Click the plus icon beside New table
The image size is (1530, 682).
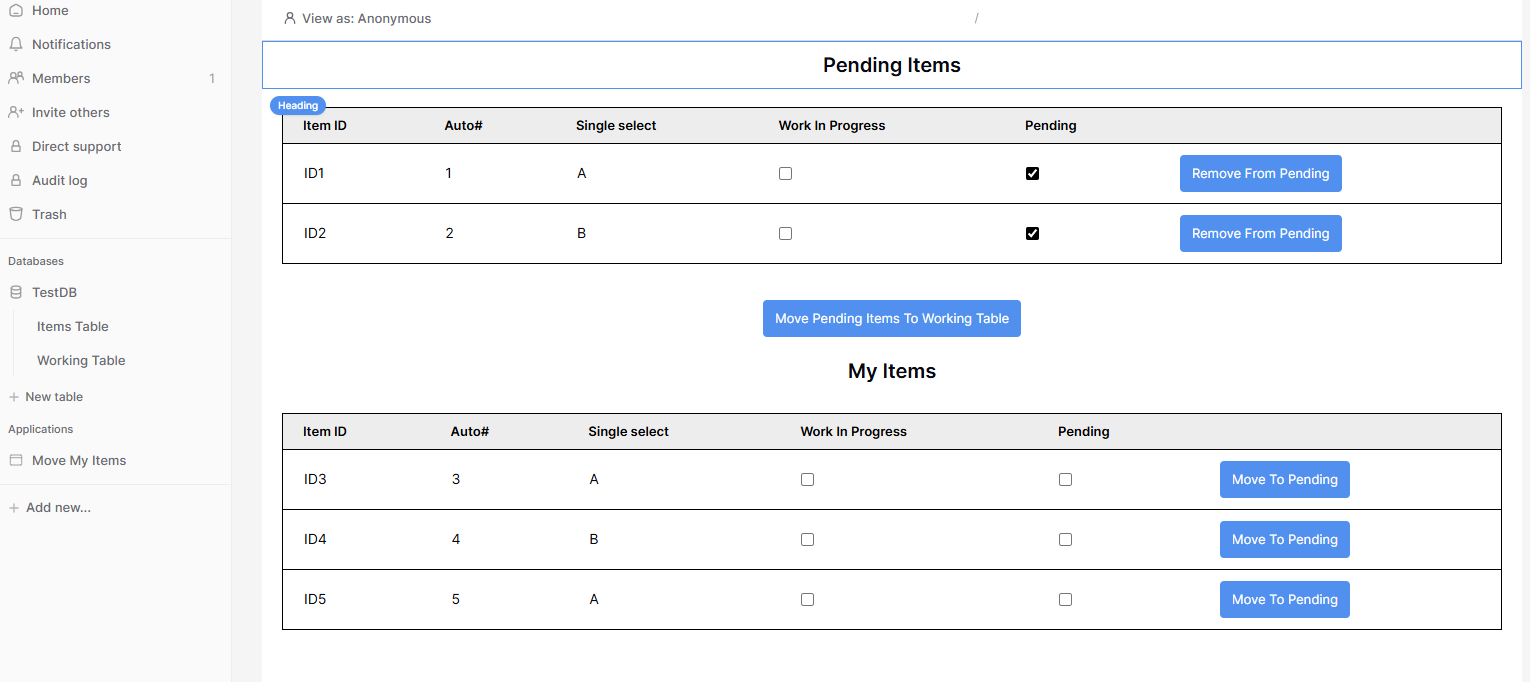click(14, 397)
